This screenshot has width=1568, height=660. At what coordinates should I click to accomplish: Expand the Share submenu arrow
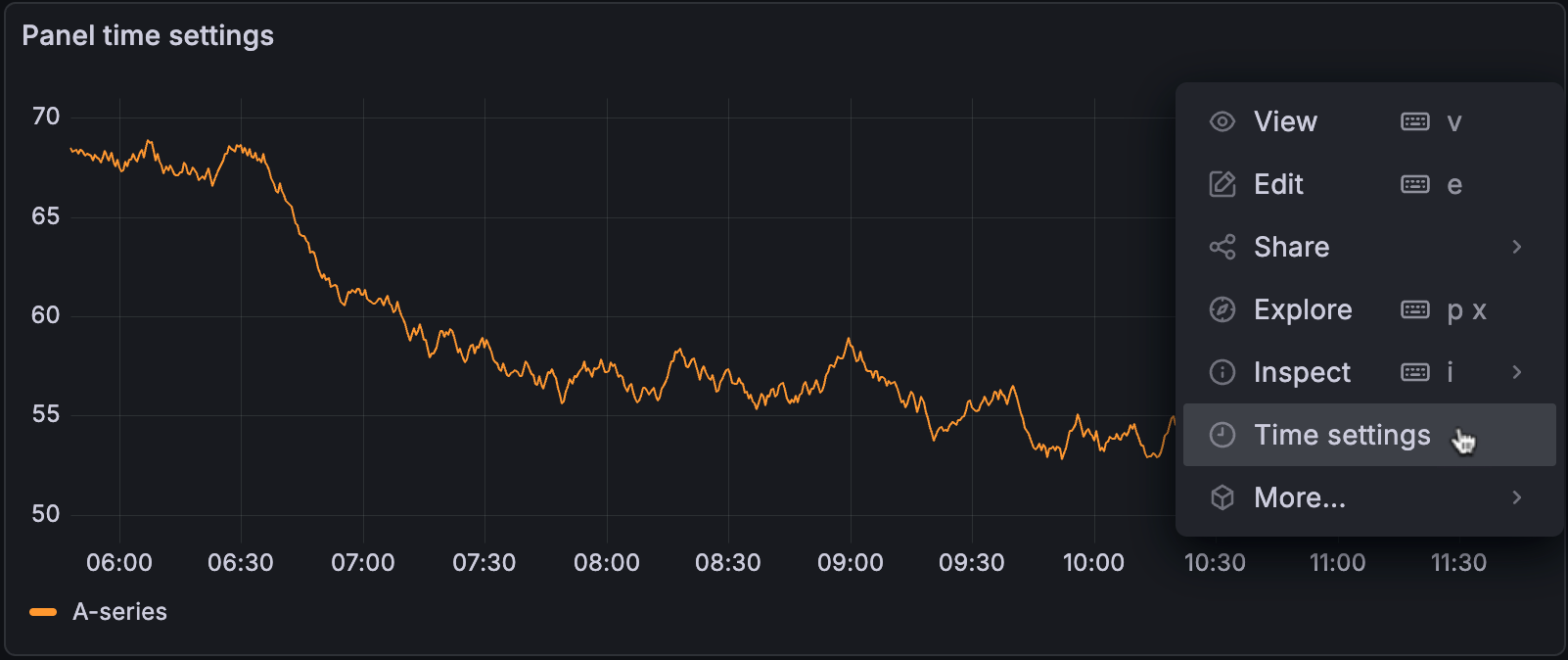coord(1516,247)
